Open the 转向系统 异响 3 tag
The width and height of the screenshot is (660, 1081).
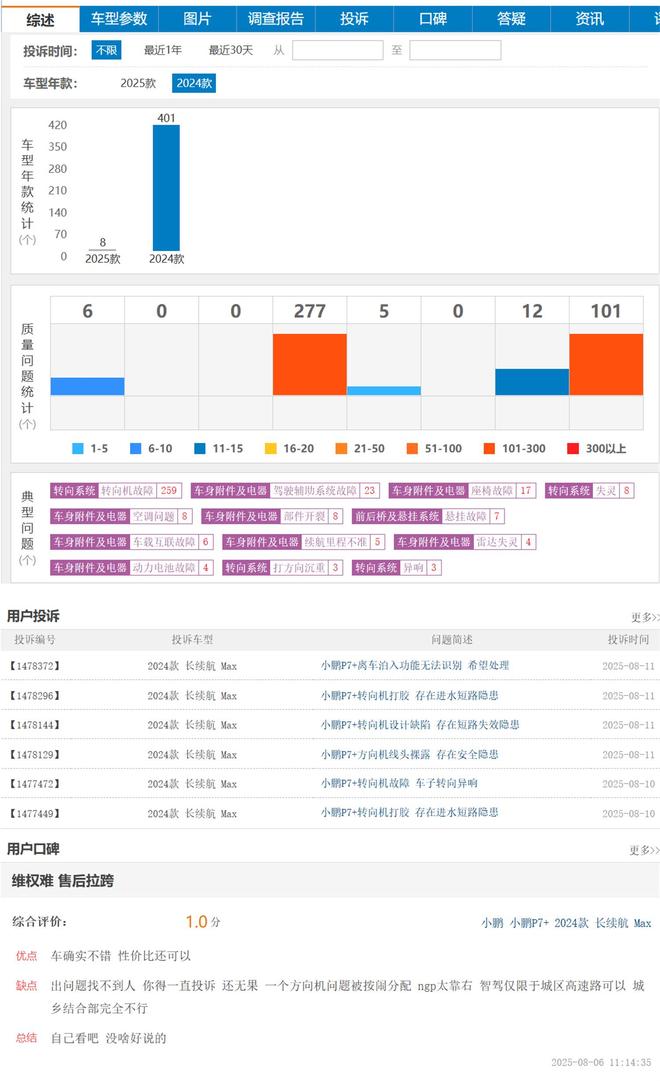[397, 568]
